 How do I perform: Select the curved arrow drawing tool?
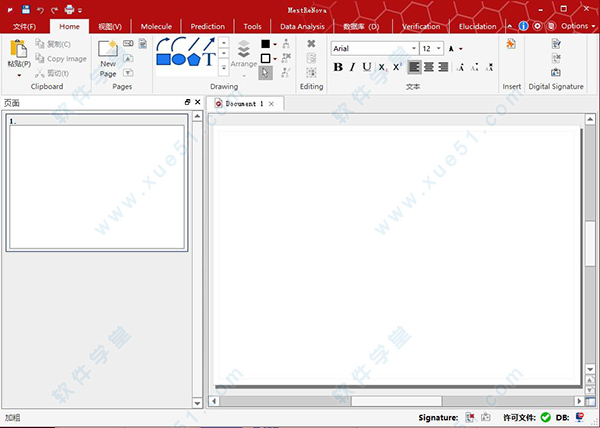coord(163,44)
